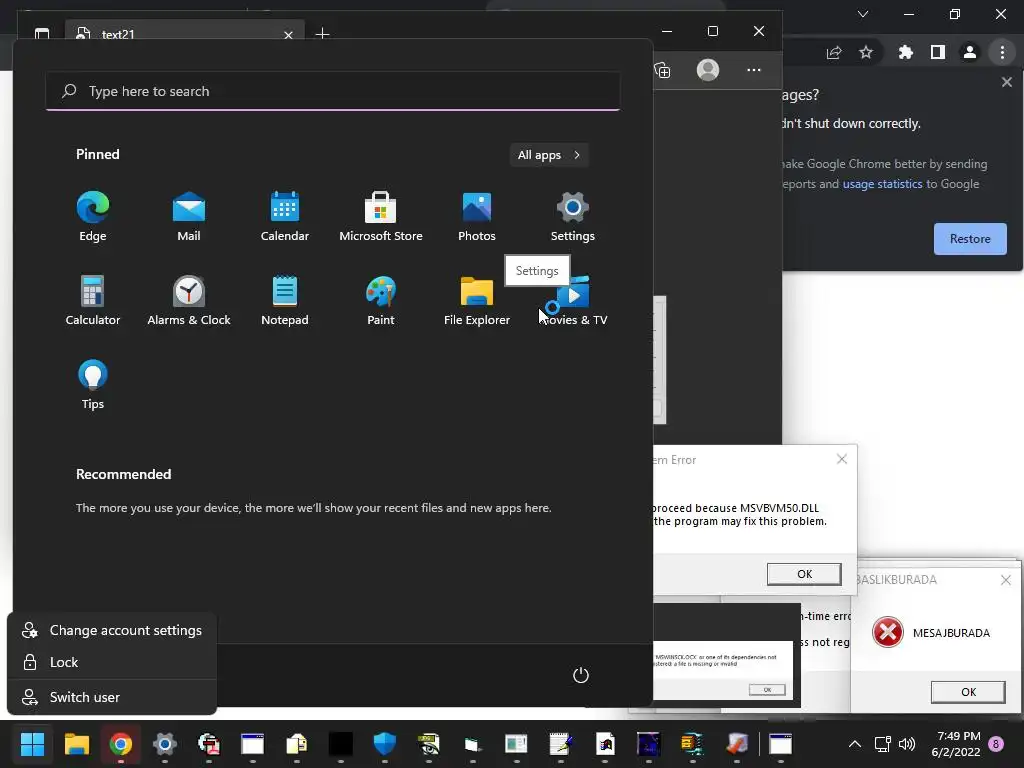Open a new tab in Edge
Screen dimensions: 1024x768
[x=322, y=33]
